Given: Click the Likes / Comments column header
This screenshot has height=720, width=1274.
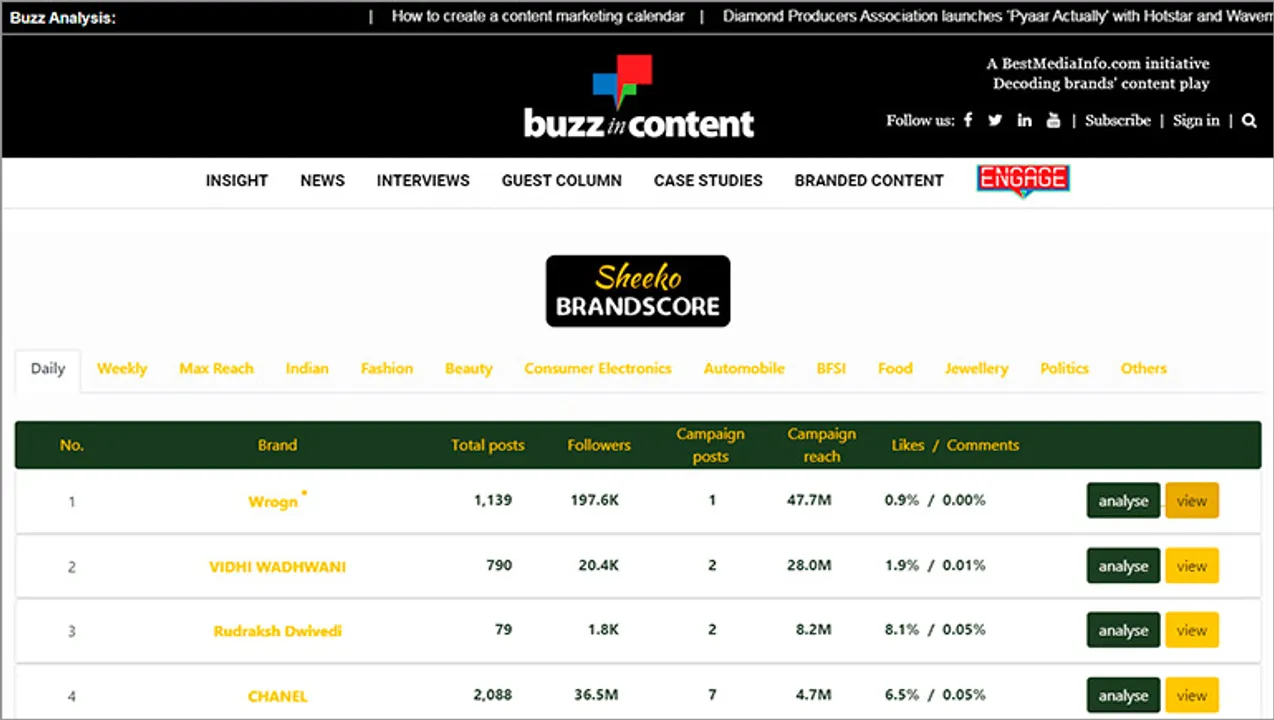Looking at the screenshot, I should [955, 445].
